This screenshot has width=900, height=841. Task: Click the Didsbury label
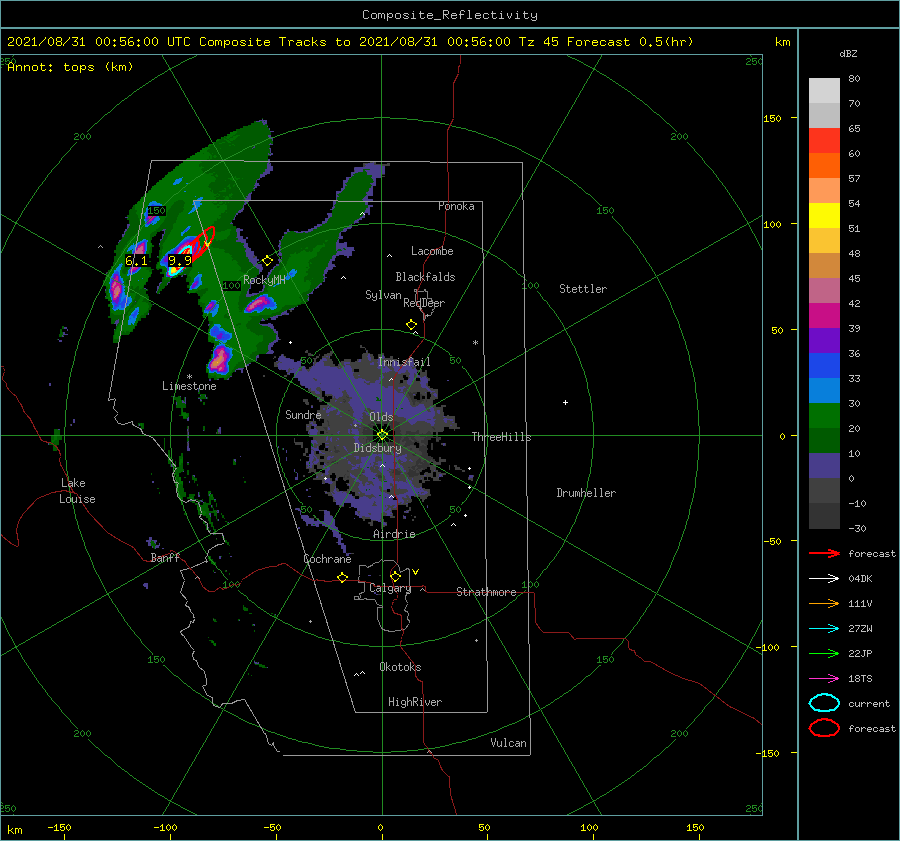click(x=377, y=448)
